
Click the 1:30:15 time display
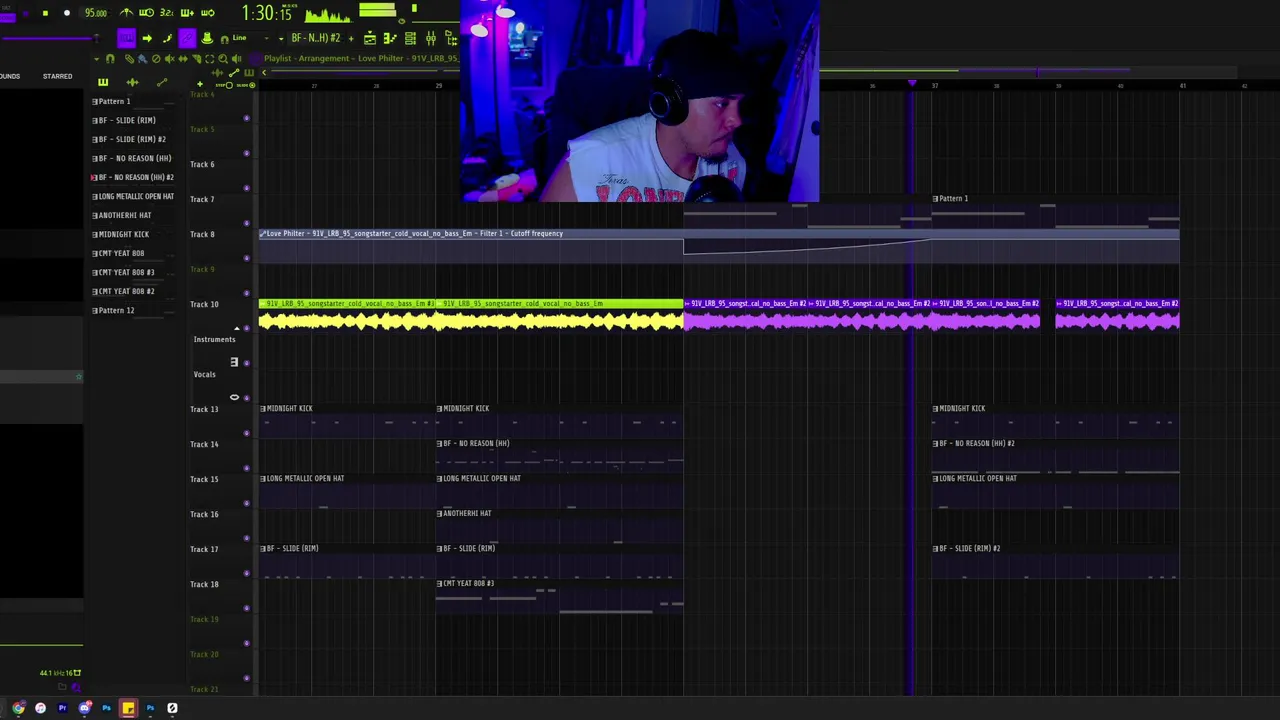coord(268,13)
